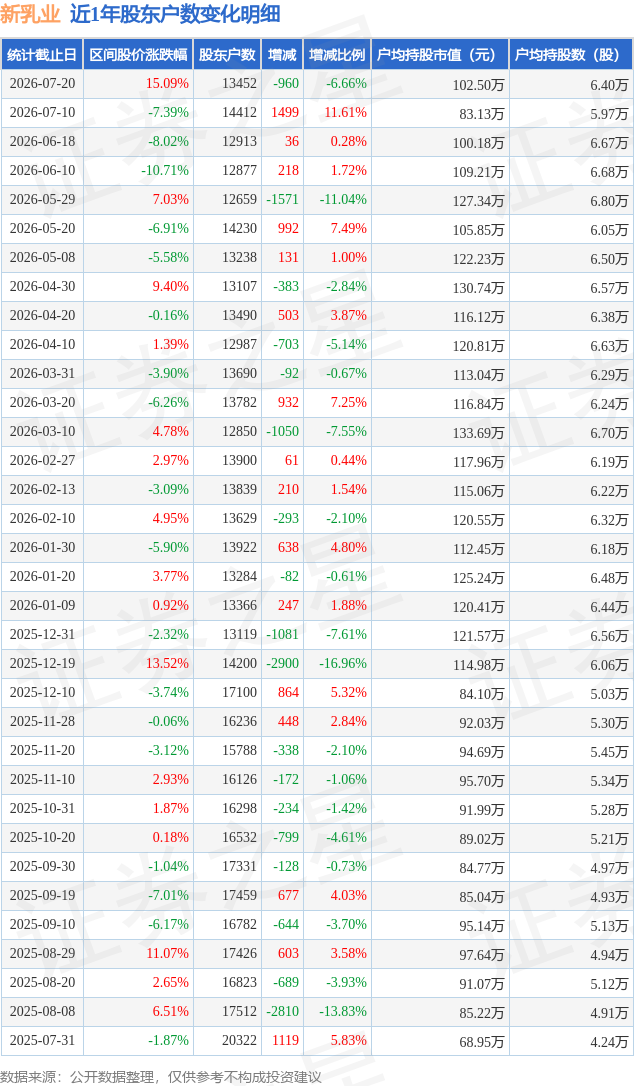Select the 2025-12-31 date cell
Viewport: 634px width, 1086px height.
coord(42,634)
